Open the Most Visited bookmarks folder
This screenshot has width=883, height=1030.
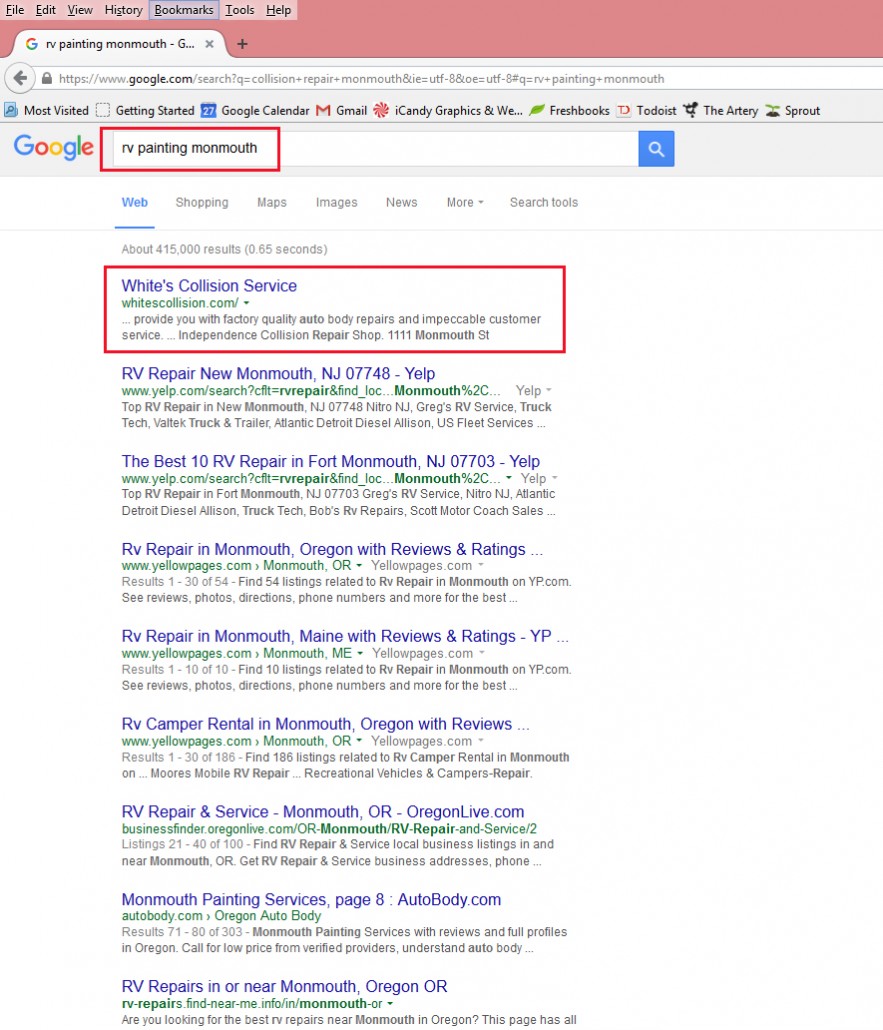47,110
